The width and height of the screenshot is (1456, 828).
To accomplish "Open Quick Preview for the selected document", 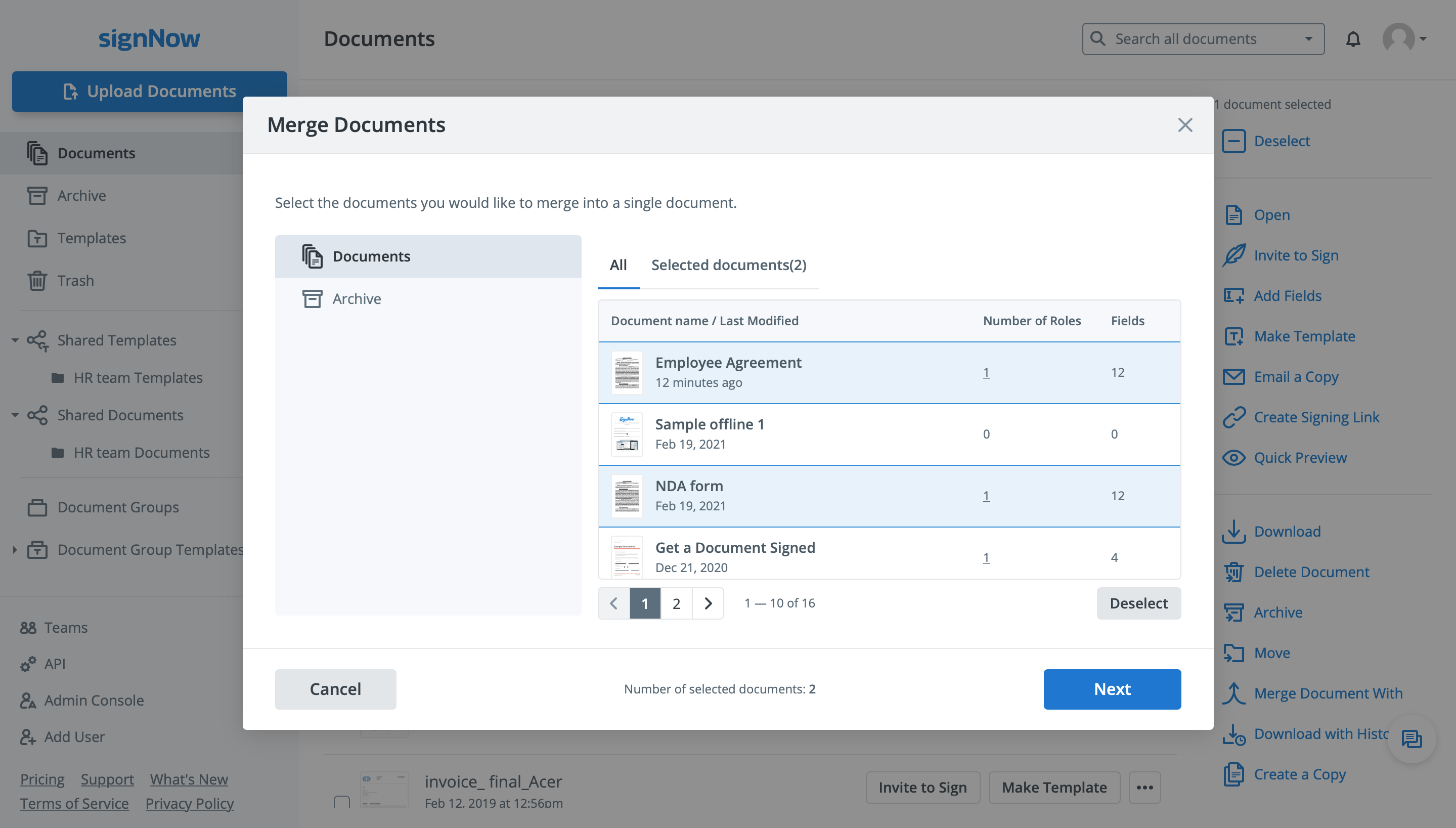I will (x=1300, y=457).
